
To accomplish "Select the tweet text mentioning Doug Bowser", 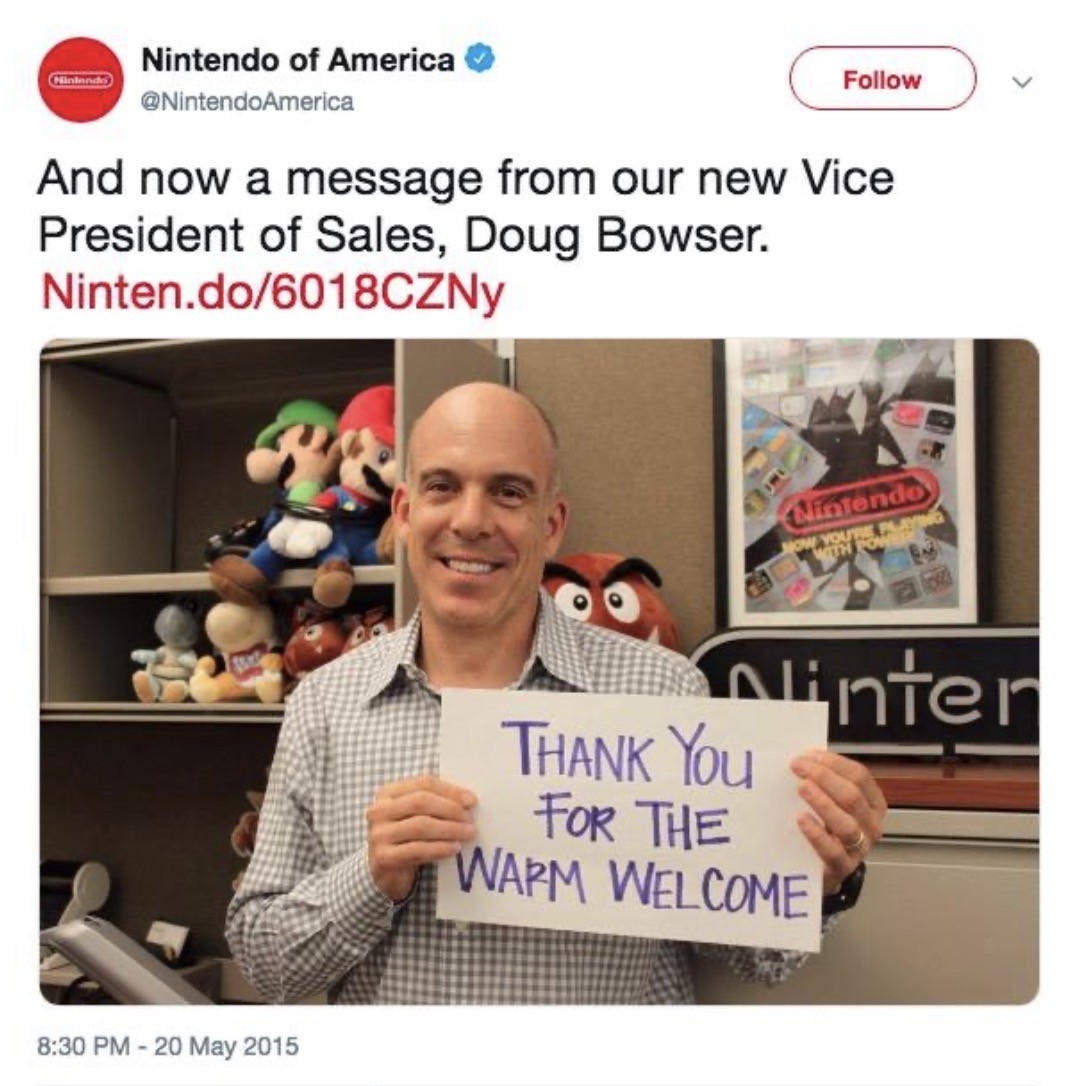I will pyautogui.click(x=465, y=206).
